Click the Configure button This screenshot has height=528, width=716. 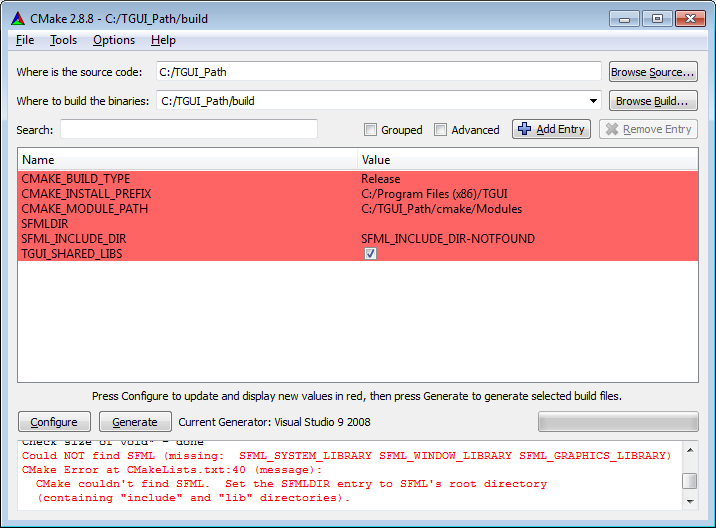click(54, 422)
